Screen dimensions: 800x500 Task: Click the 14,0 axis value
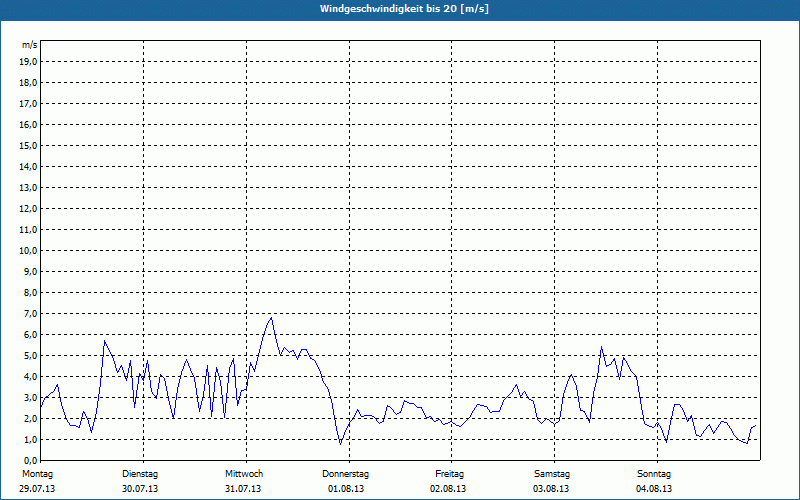[x=29, y=166]
